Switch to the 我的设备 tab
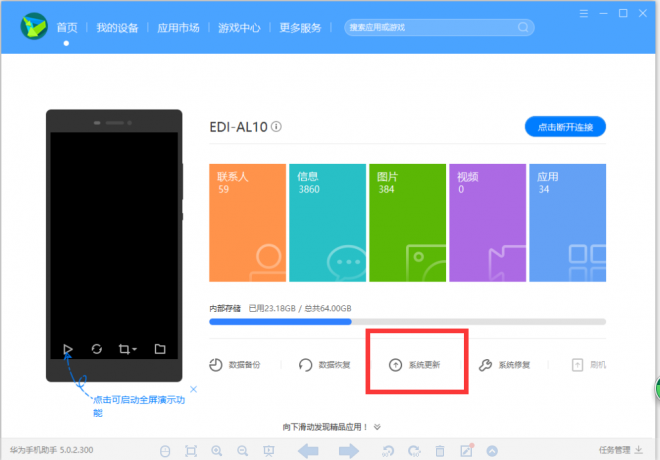Image resolution: width=660 pixels, height=460 pixels. [x=117, y=28]
